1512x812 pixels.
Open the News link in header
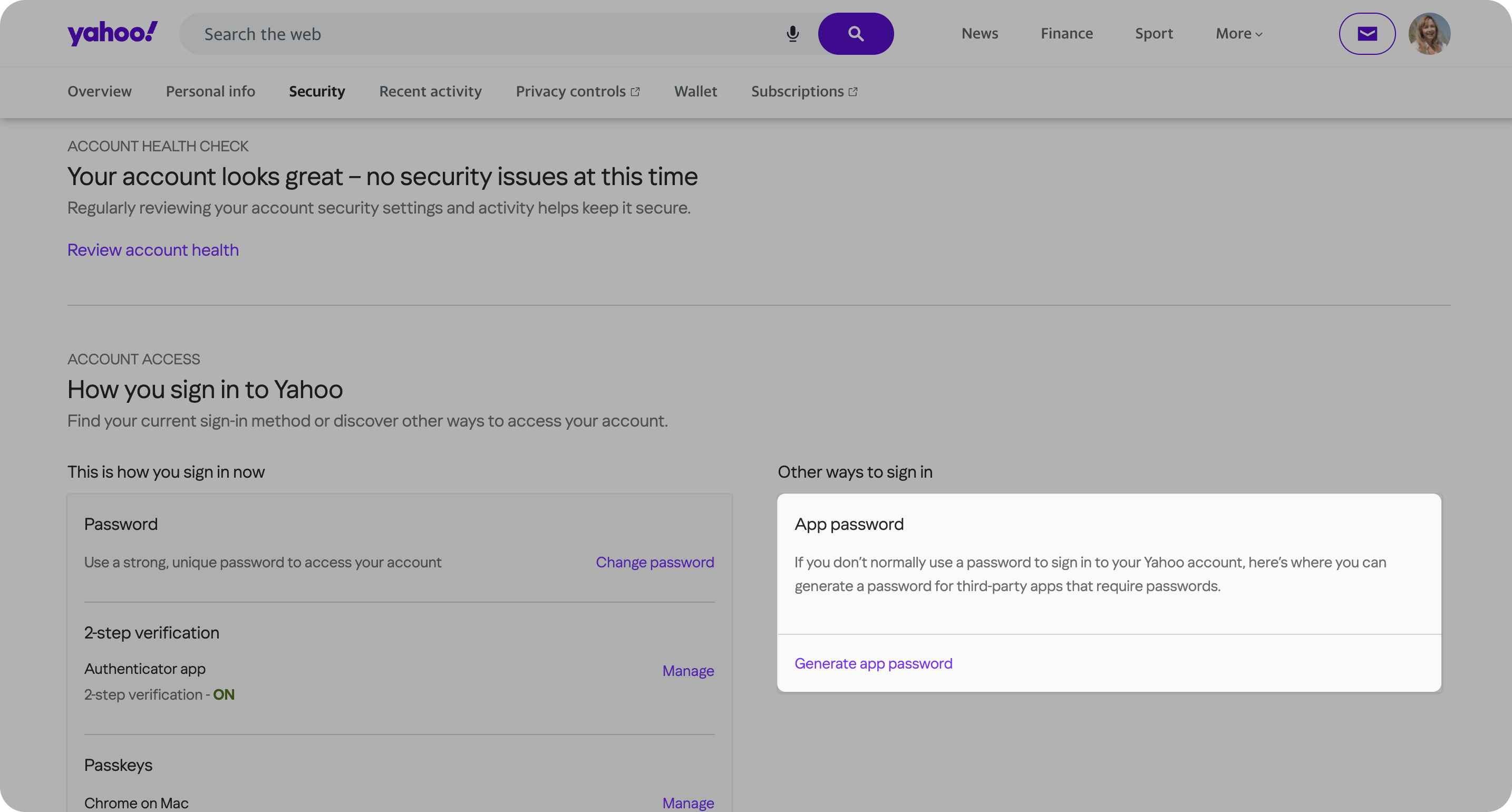(980, 34)
